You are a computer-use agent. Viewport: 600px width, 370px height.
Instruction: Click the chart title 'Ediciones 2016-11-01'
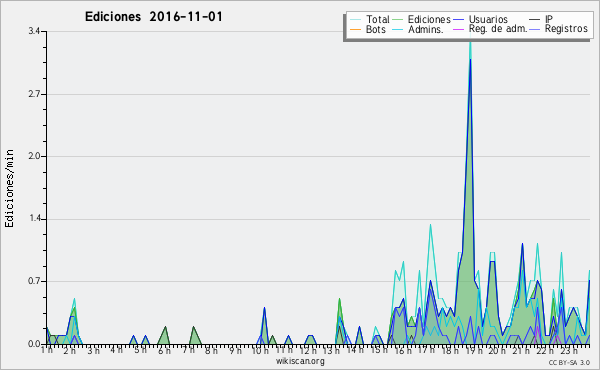pyautogui.click(x=153, y=17)
